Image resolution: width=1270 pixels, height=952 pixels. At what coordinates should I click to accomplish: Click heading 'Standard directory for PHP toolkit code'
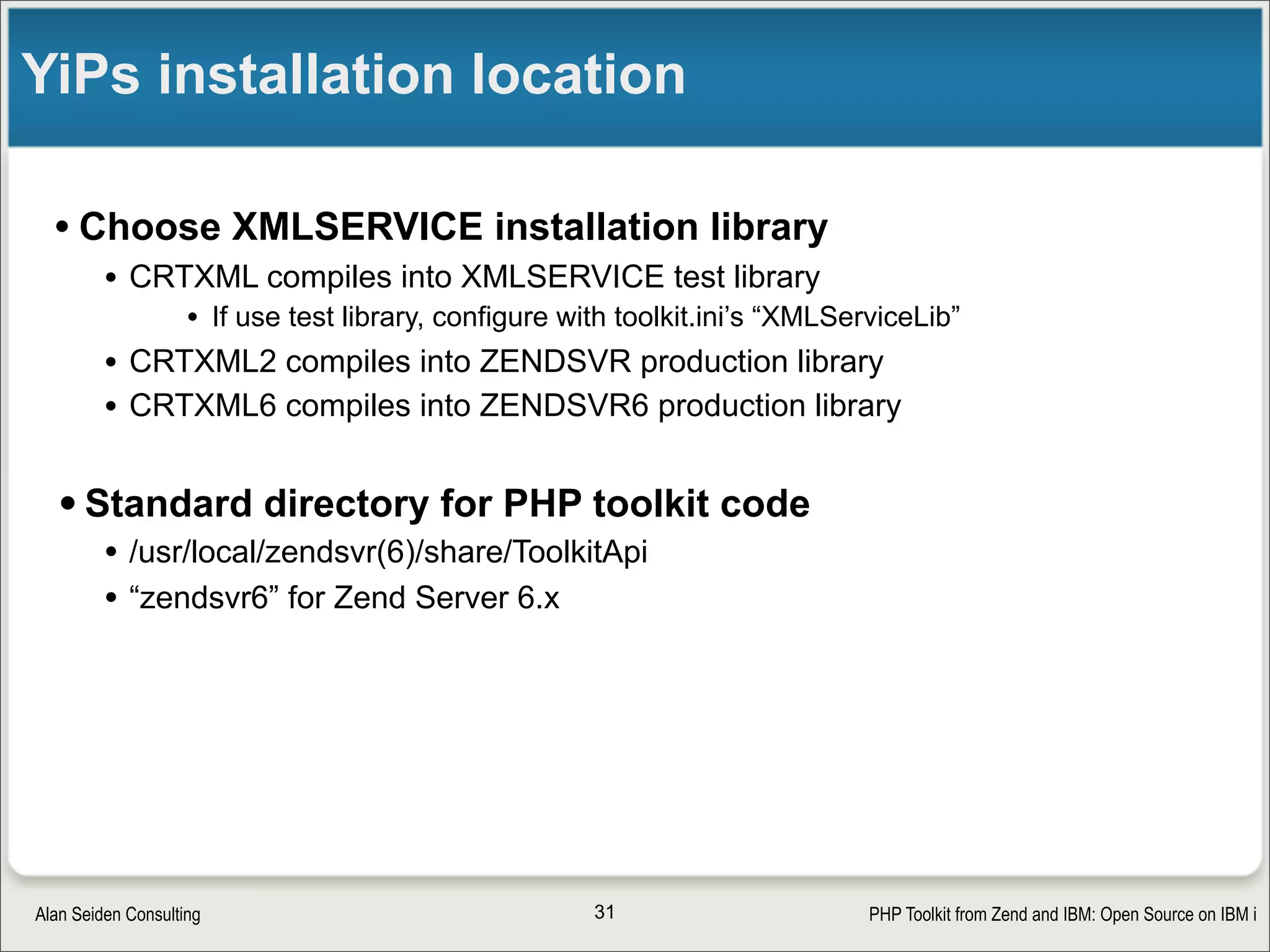click(x=447, y=503)
